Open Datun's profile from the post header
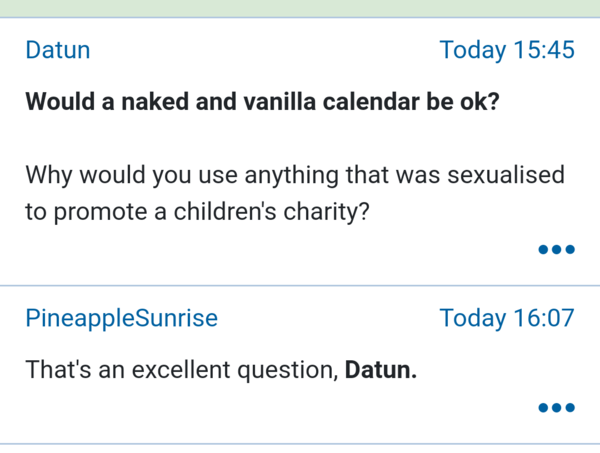 57,50
